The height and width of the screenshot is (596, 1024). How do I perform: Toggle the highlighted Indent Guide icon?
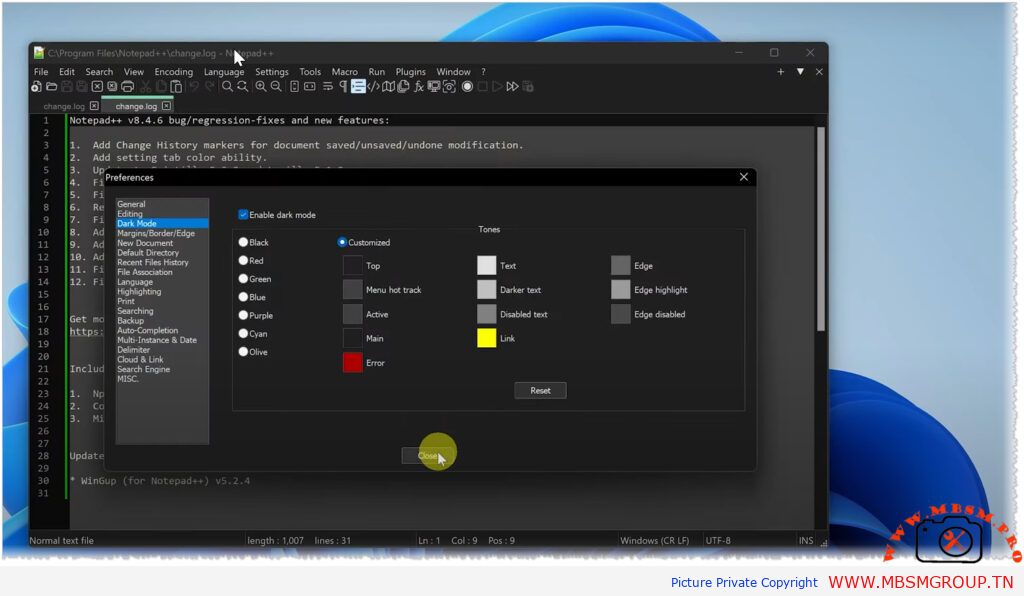[x=358, y=87]
